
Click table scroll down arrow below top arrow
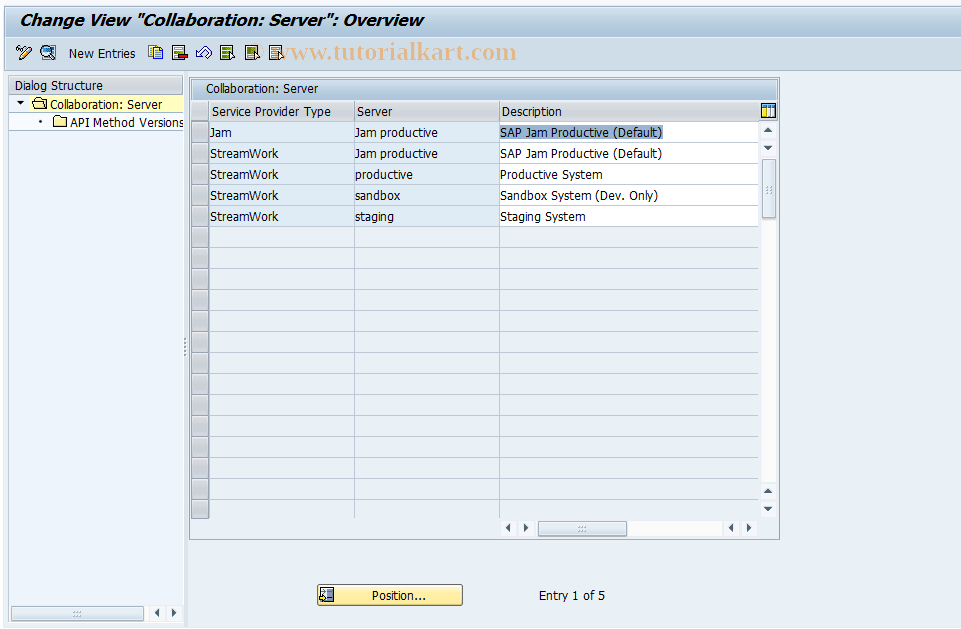(x=768, y=148)
